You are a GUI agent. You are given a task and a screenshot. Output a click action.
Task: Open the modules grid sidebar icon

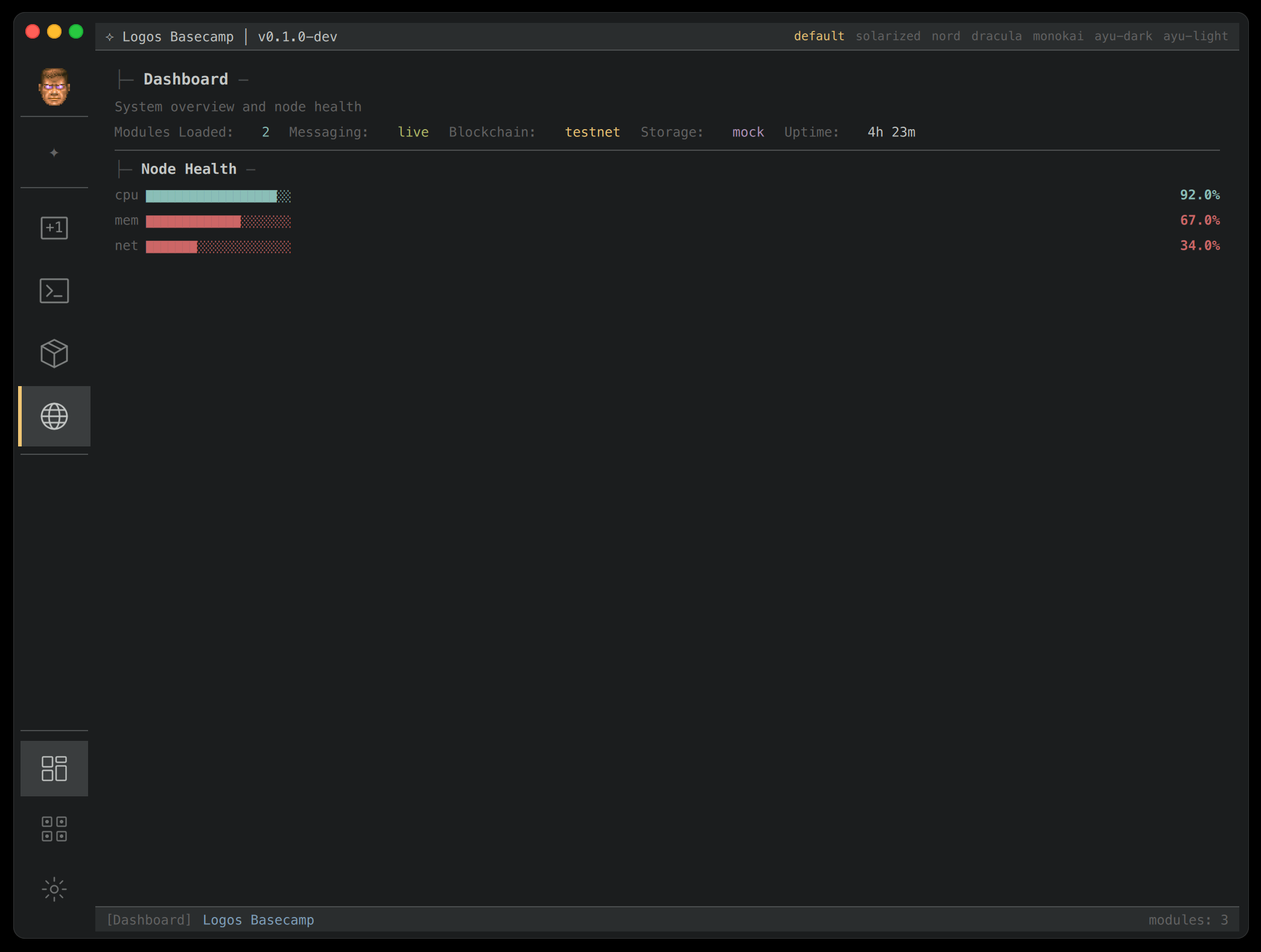point(54,829)
